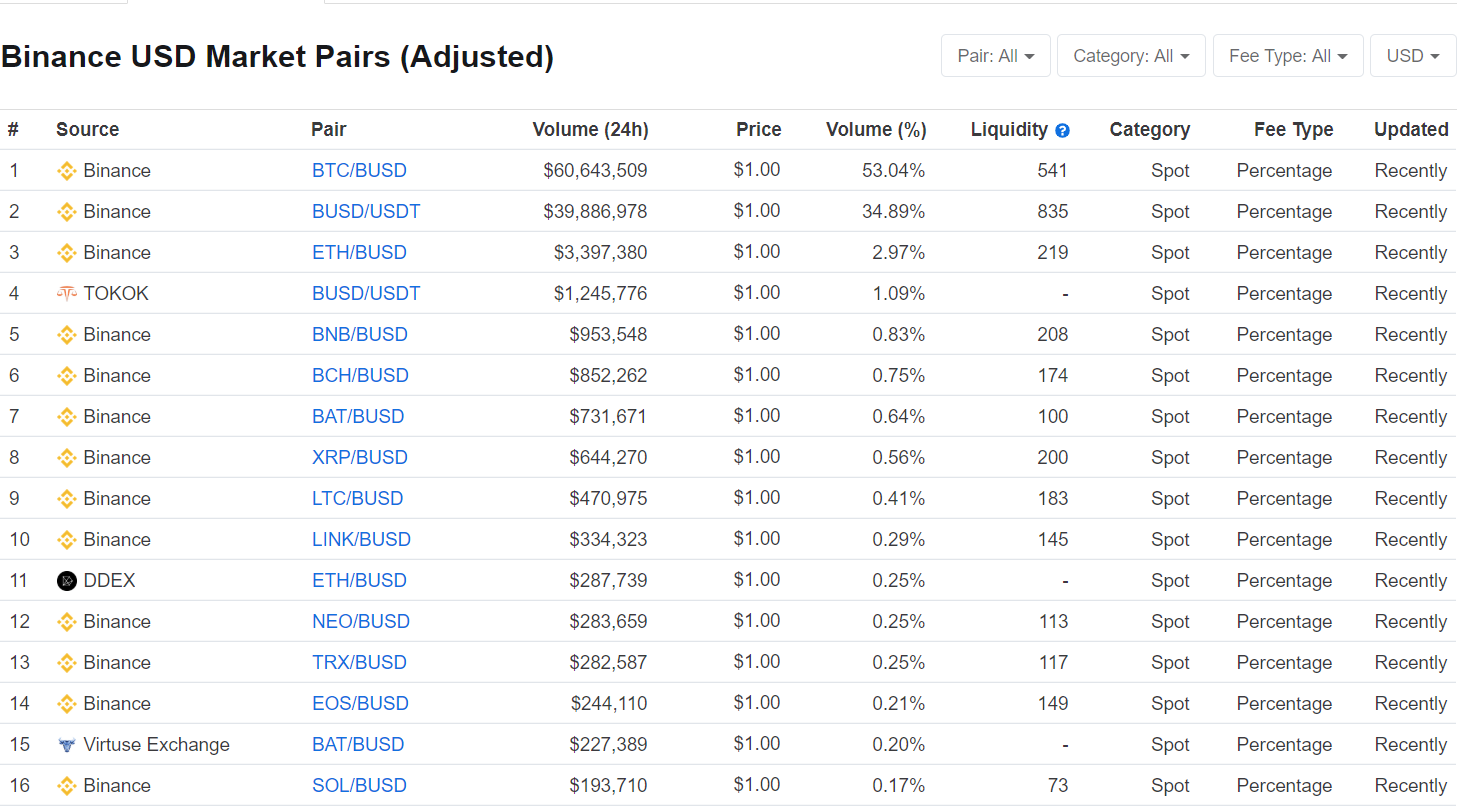
Task: Sort by Category column header
Action: pyautogui.click(x=1150, y=130)
